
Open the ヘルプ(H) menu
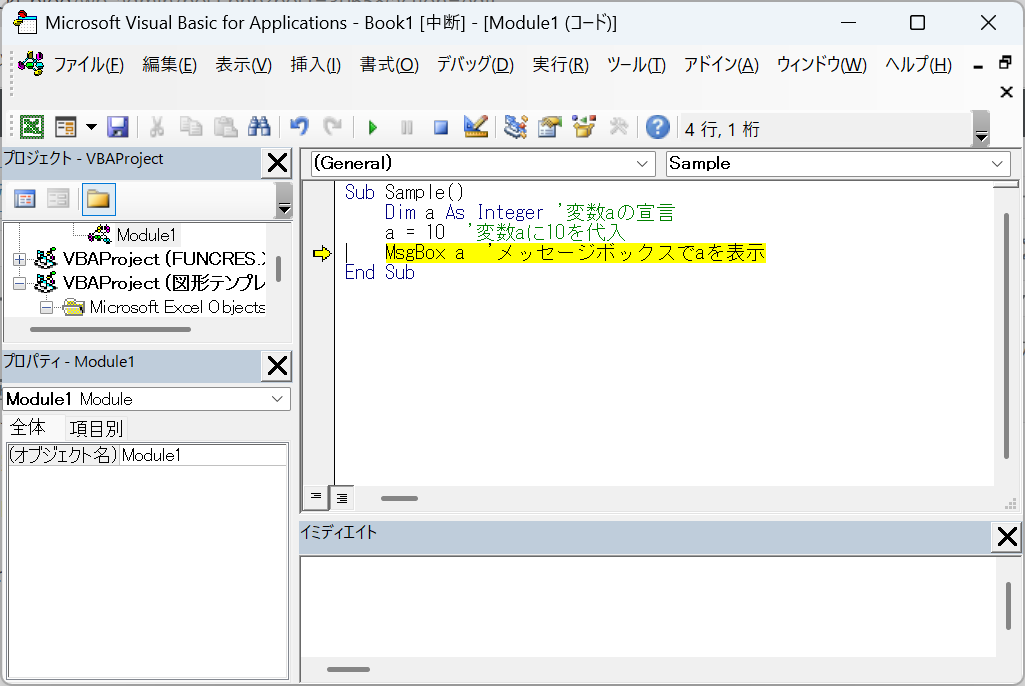(918, 65)
